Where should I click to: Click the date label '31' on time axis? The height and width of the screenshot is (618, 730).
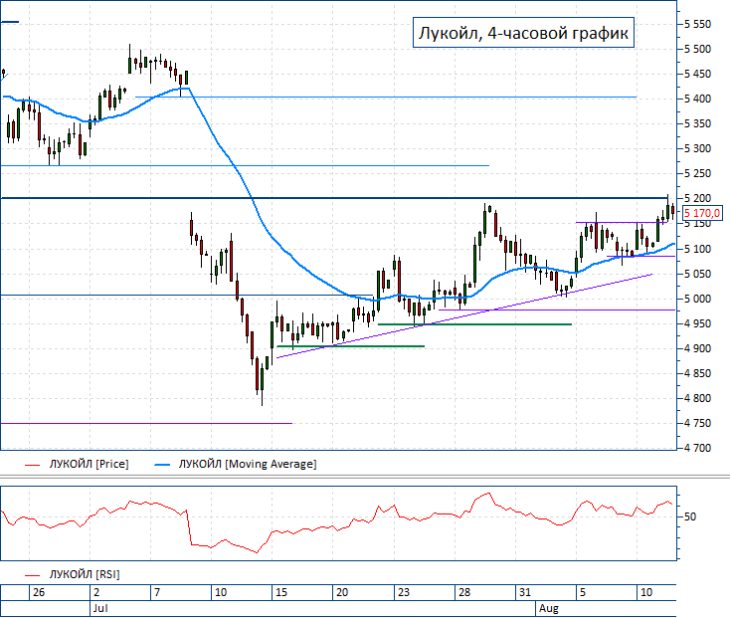525,593
